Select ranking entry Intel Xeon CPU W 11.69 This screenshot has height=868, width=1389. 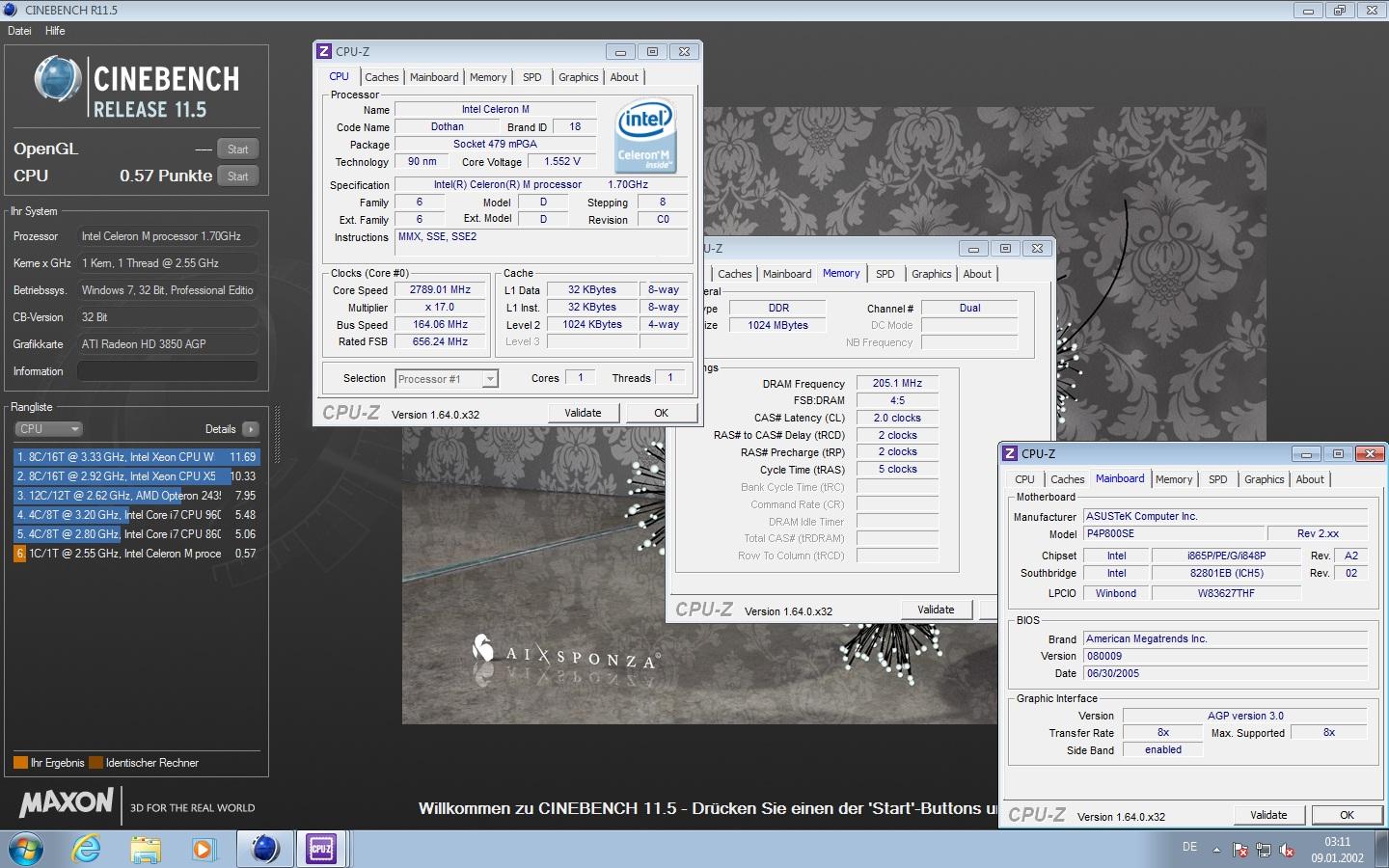[136, 457]
